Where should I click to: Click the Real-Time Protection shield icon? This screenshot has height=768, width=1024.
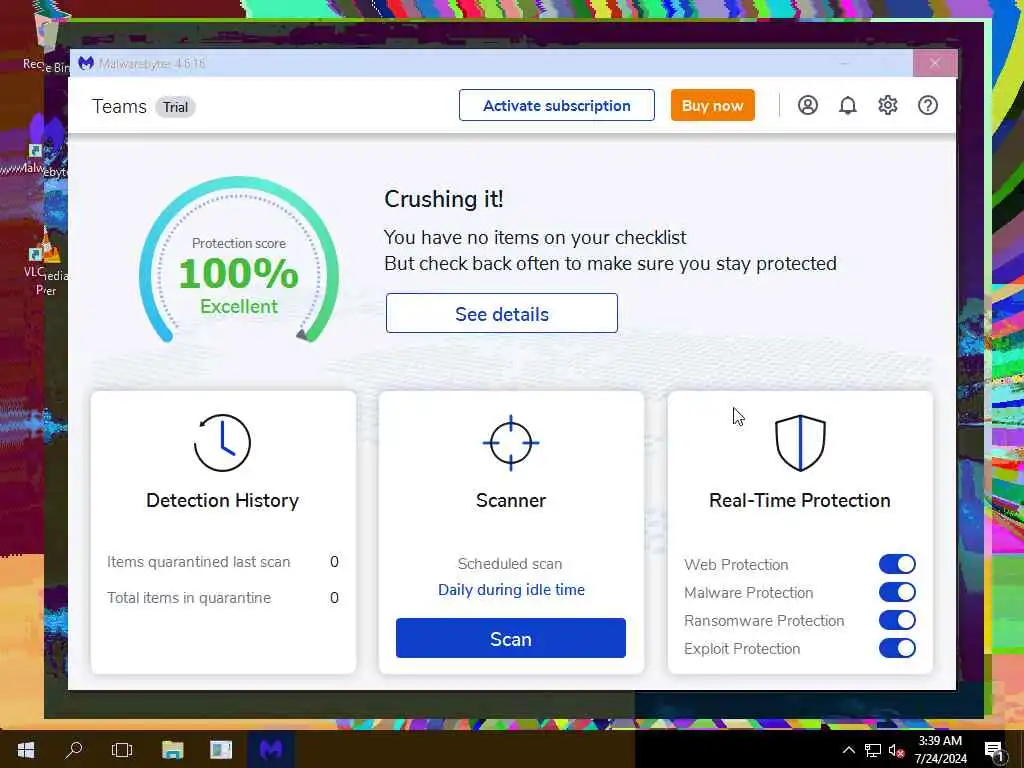[800, 443]
